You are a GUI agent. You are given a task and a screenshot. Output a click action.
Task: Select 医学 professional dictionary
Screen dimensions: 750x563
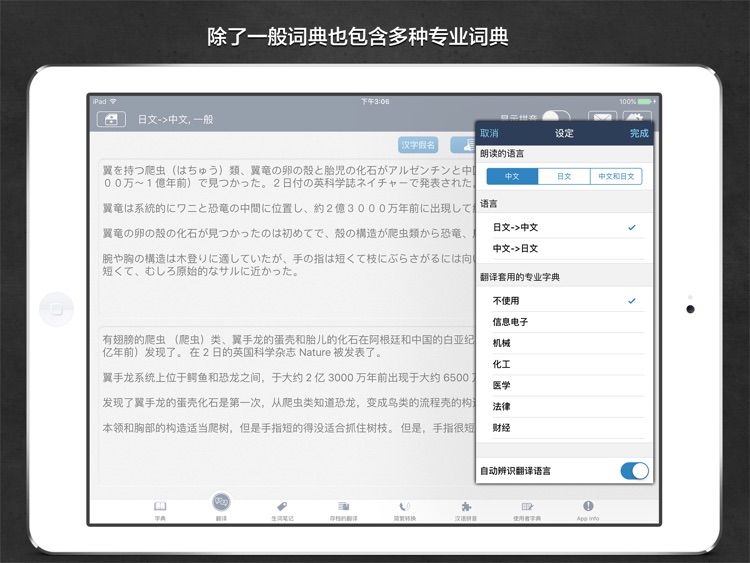[x=564, y=385]
